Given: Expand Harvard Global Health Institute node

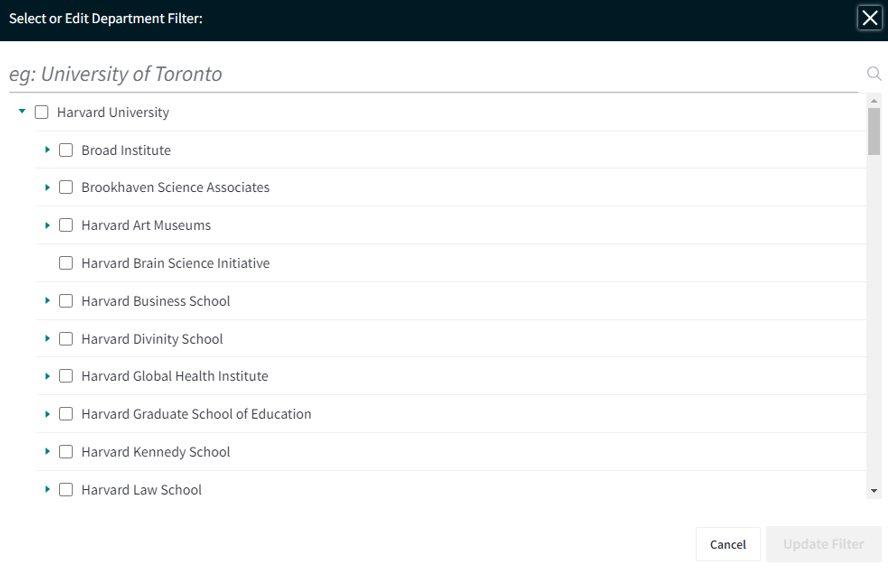Looking at the screenshot, I should 48,376.
